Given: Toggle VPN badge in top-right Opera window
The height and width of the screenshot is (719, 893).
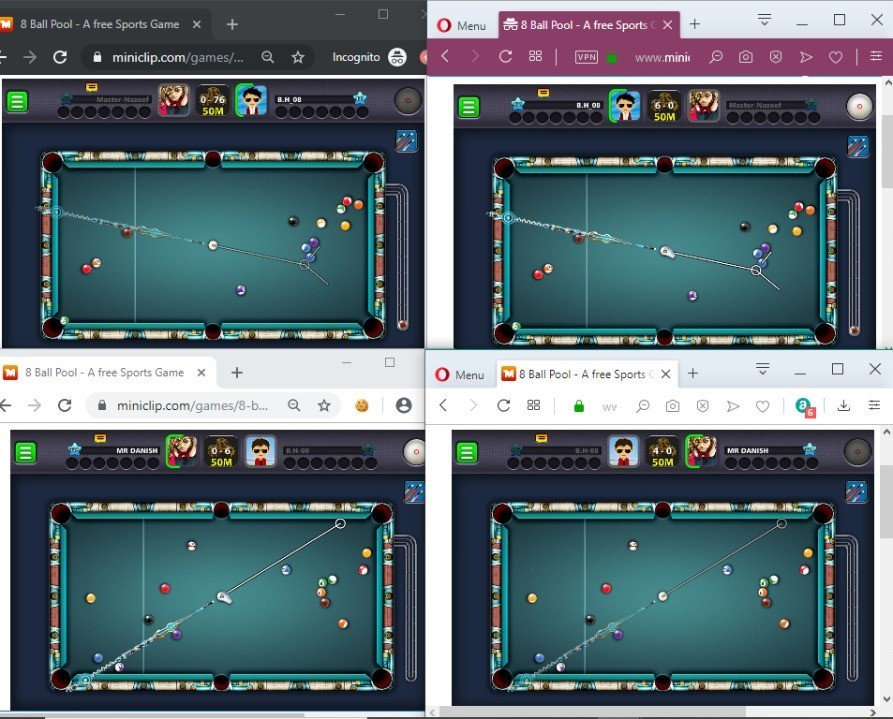Looking at the screenshot, I should [587, 57].
